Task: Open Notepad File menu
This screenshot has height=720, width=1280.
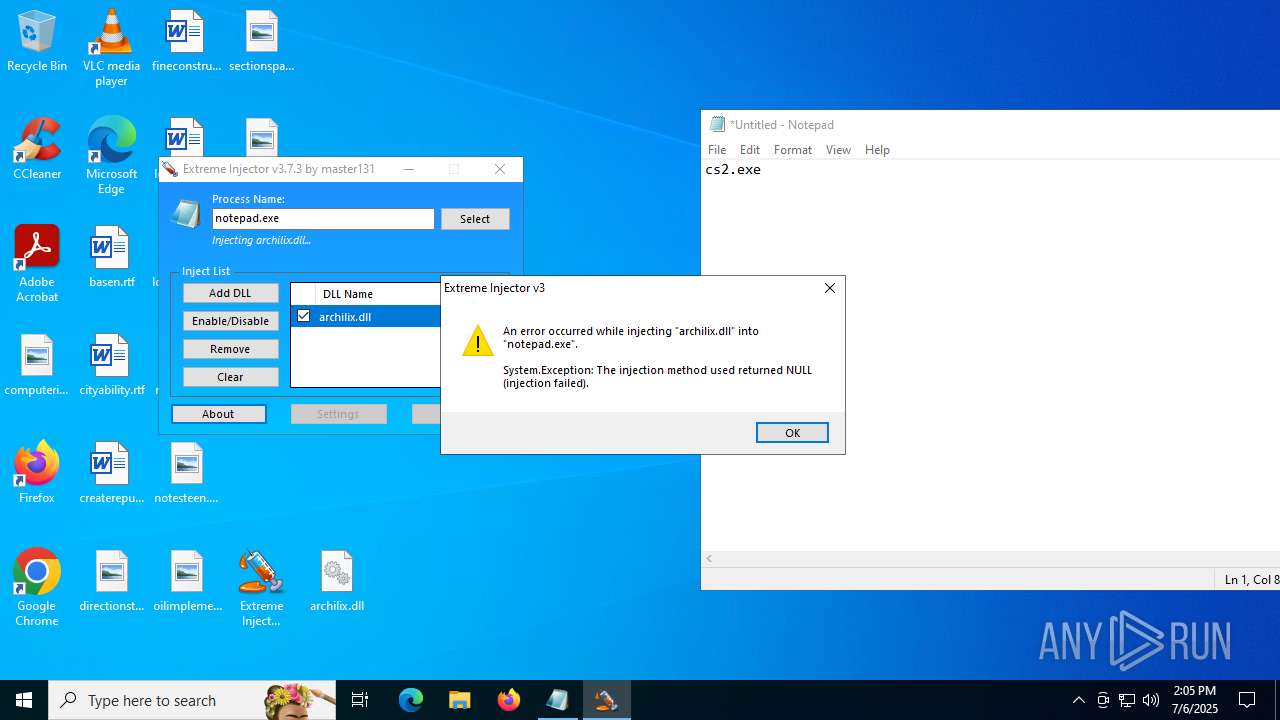Action: tap(717, 149)
